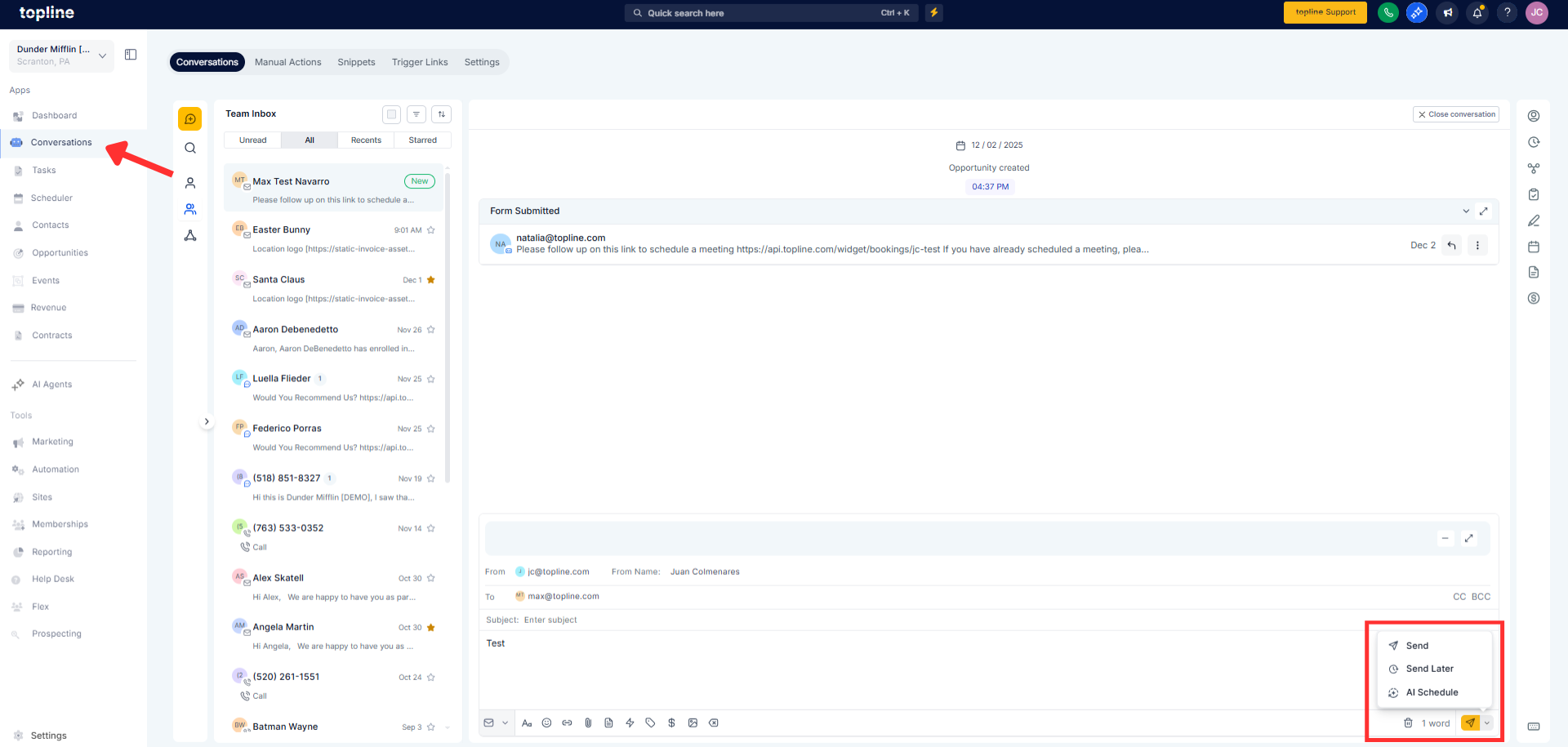The image size is (1568, 747).
Task: Open the contact details icon in right rail
Action: coord(1534,116)
